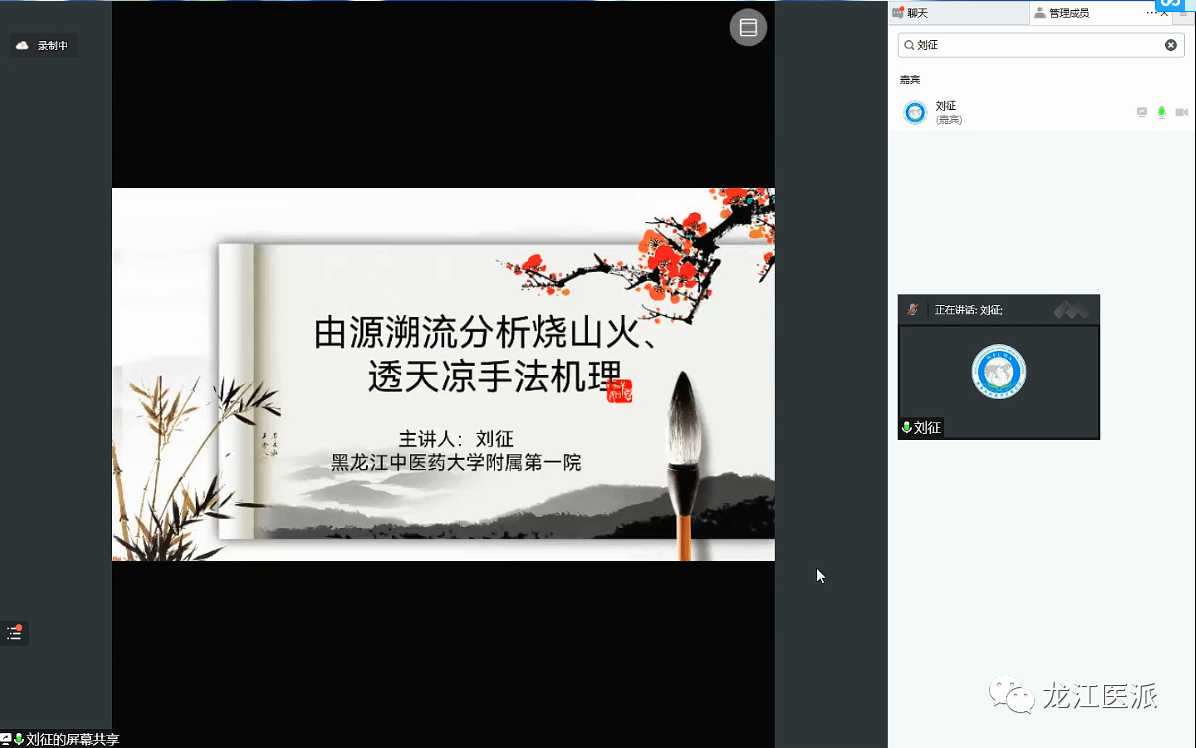This screenshot has height=748, width=1196.
Task: Click 刘征's avatar in the member list
Action: [x=914, y=112]
